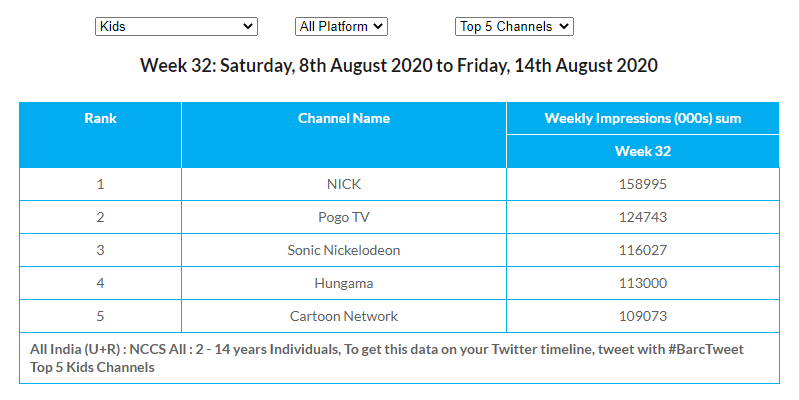Viewport: 800px width, 400px height.
Task: Open the Kids genre dropdown
Action: [x=176, y=26]
